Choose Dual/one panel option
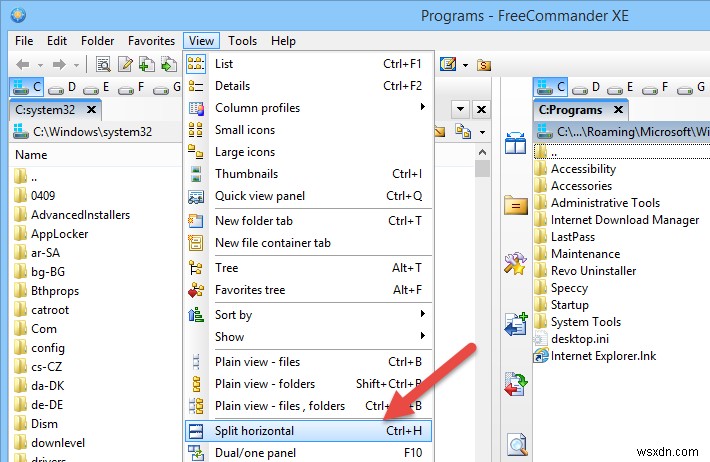The height and width of the screenshot is (462, 710). click(308, 453)
